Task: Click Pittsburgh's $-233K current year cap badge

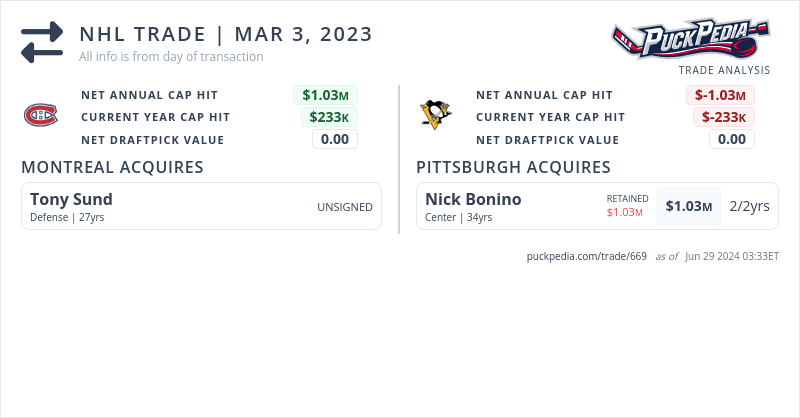Action: click(x=723, y=117)
